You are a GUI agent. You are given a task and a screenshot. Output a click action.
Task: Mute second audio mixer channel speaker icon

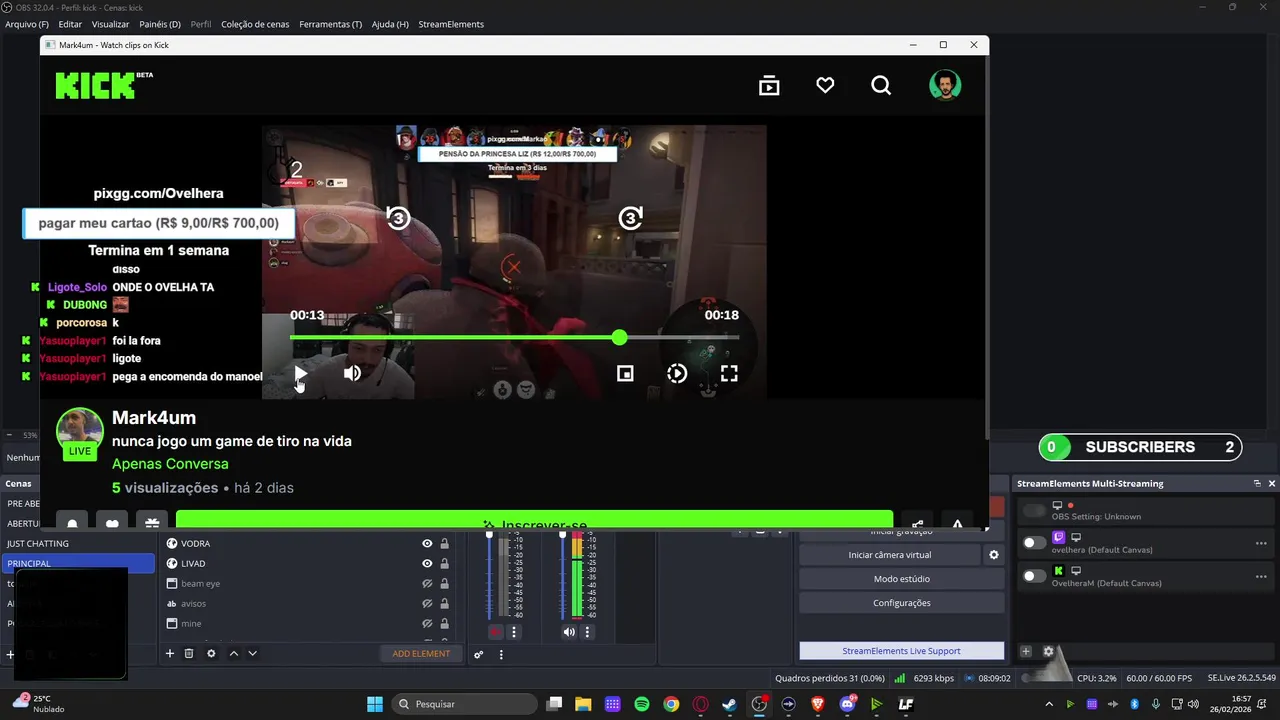pyautogui.click(x=568, y=632)
